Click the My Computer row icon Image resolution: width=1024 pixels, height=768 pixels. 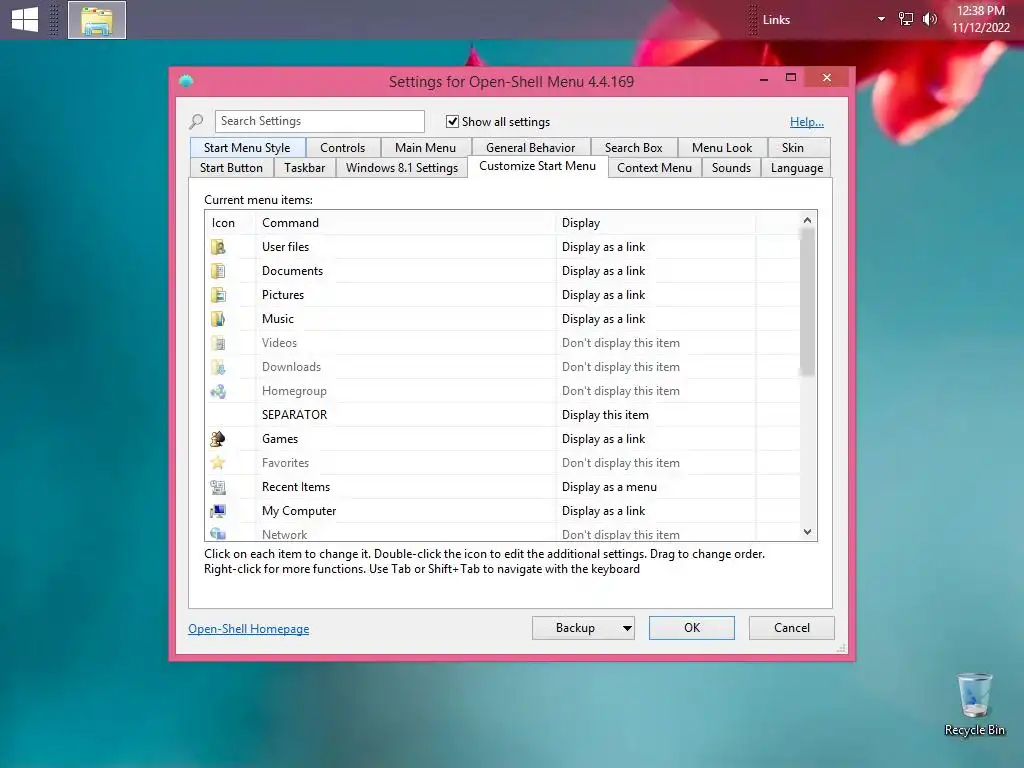pos(218,511)
